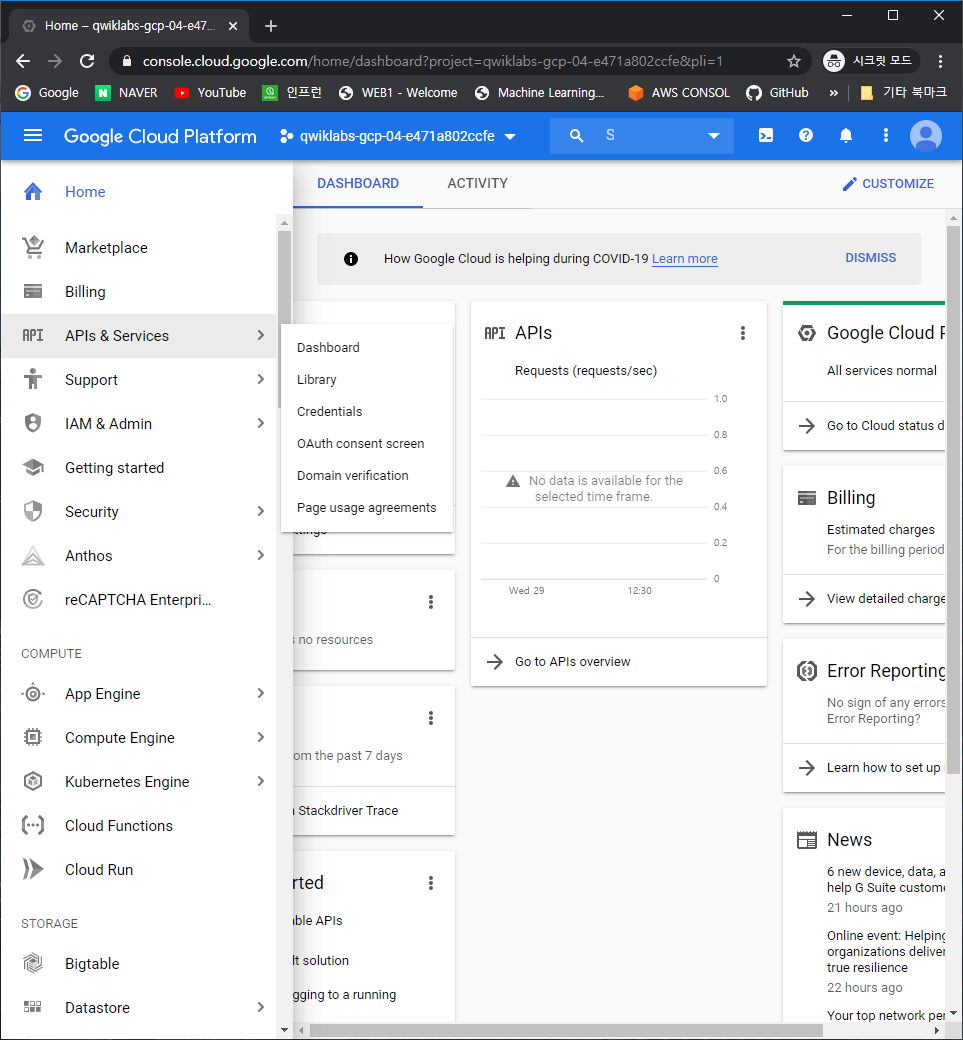Open APIs card three-dot menu
The image size is (963, 1040).
[x=743, y=333]
